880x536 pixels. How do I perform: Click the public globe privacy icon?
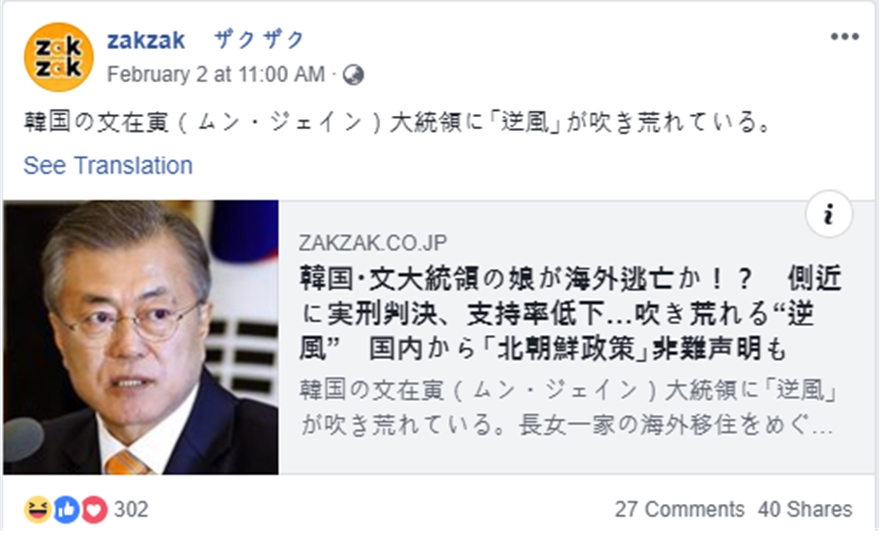353,75
